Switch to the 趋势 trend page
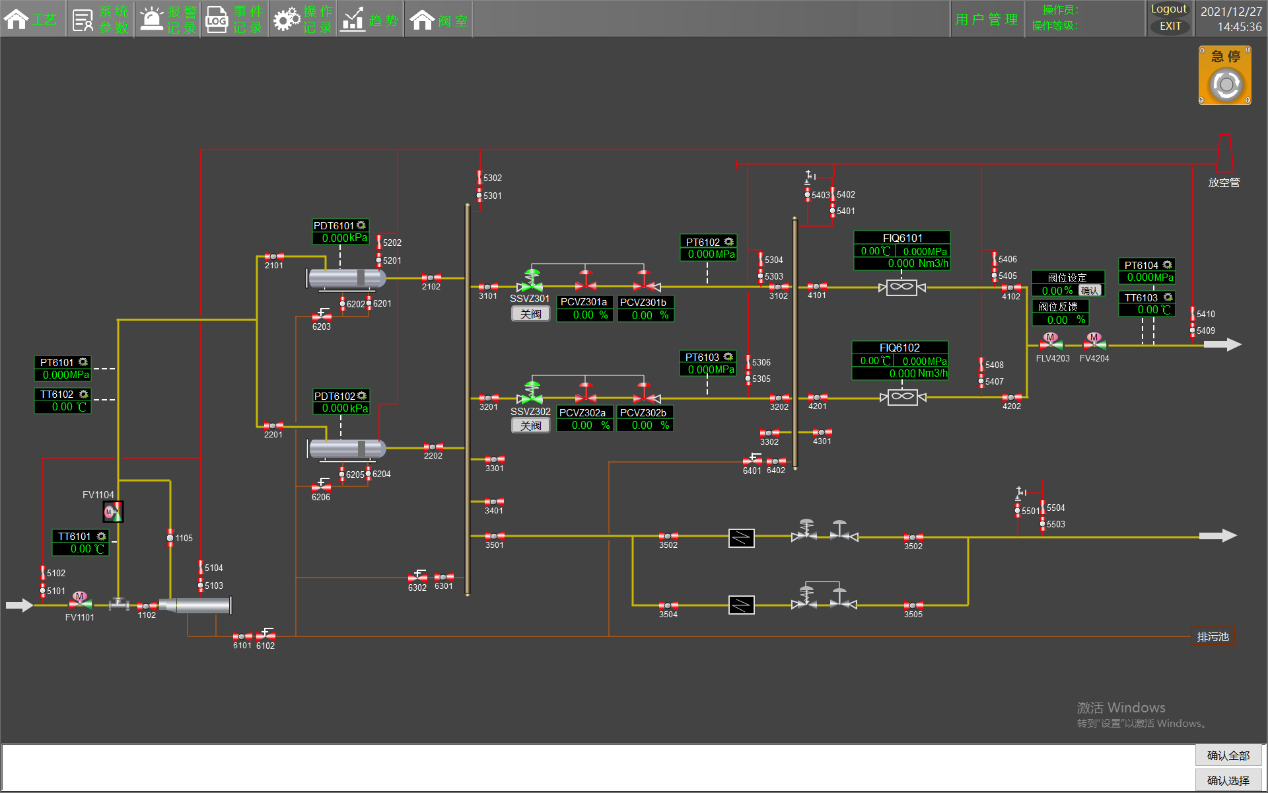 pos(369,18)
